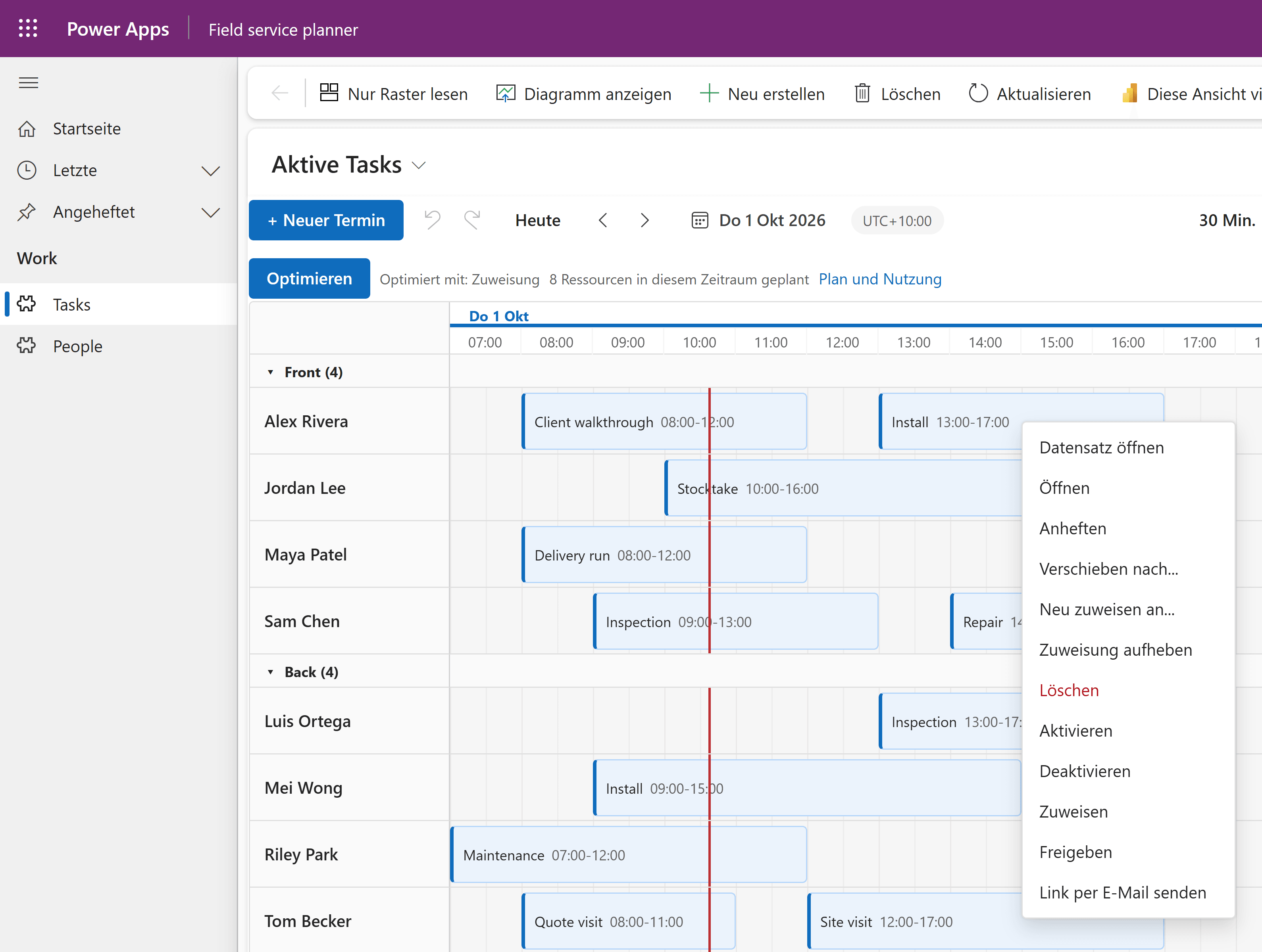Go to next day chevron
The image size is (1262, 952).
(645, 220)
